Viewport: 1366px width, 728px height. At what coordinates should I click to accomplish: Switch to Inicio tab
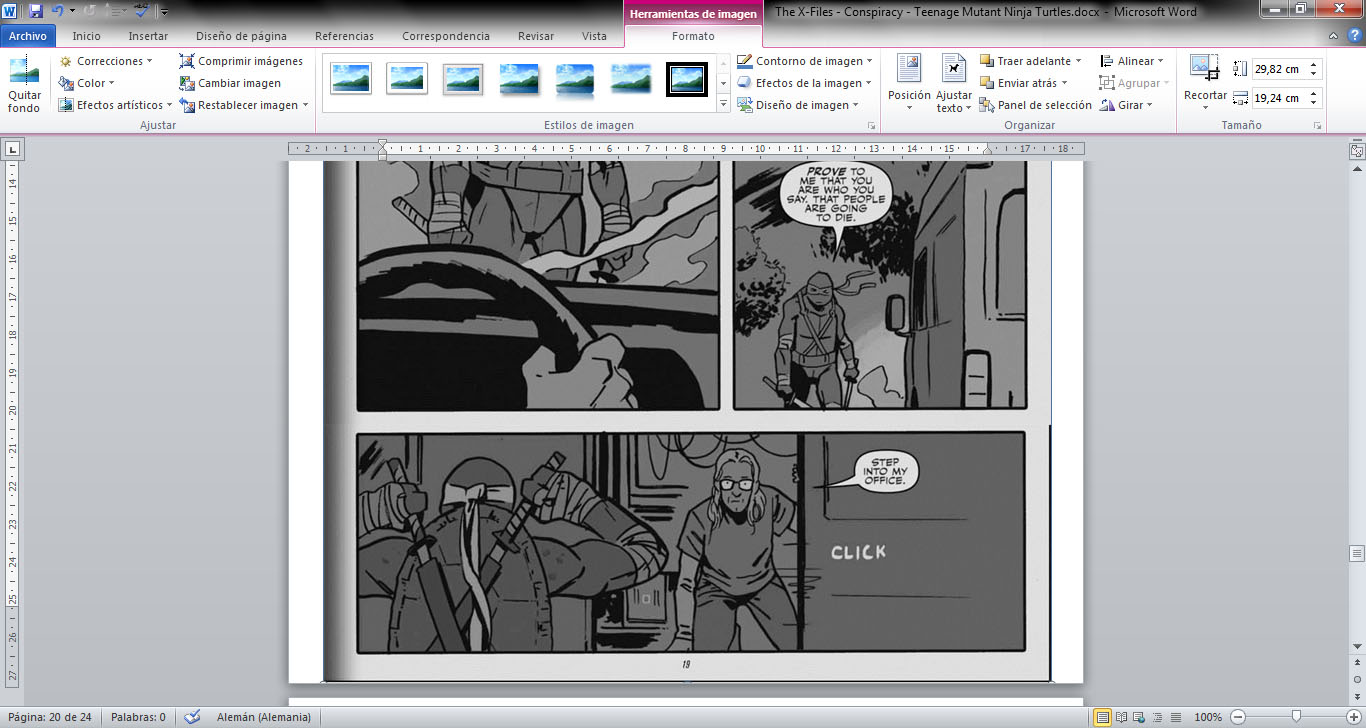[x=87, y=36]
